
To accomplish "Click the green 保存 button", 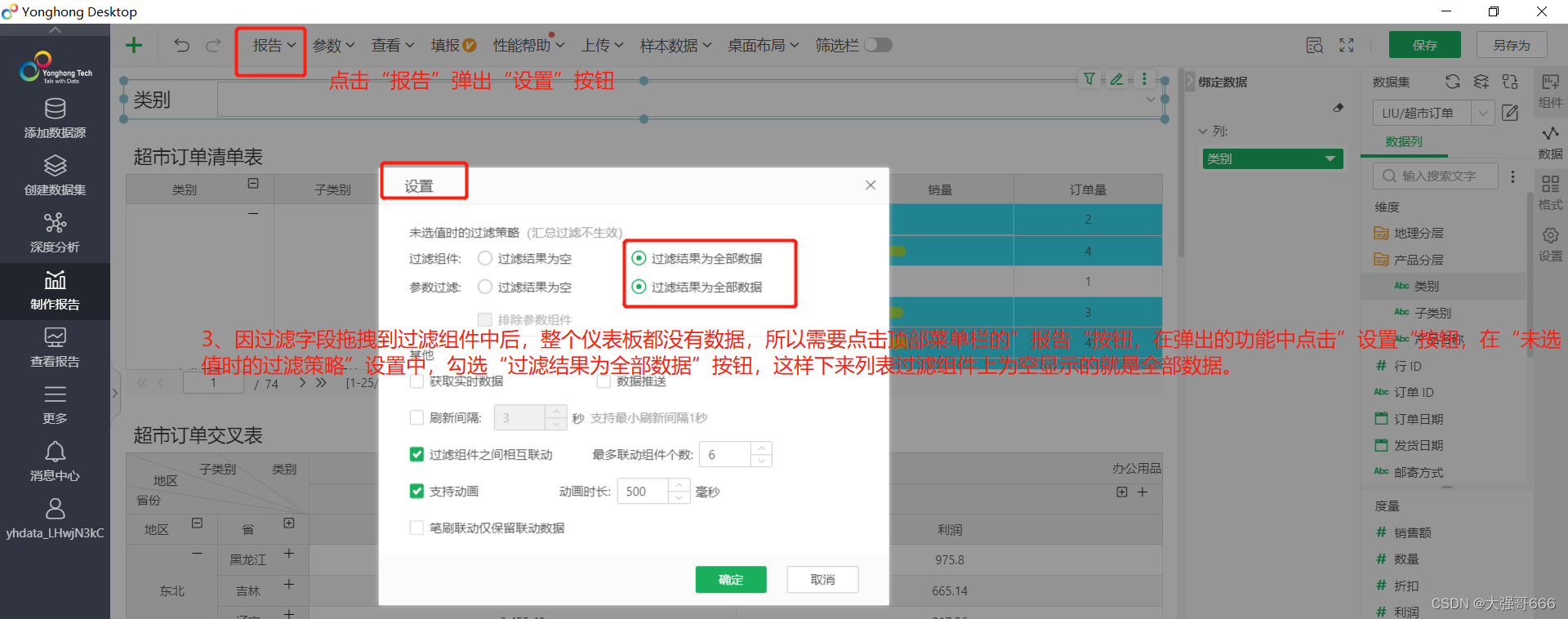I will coord(1425,45).
